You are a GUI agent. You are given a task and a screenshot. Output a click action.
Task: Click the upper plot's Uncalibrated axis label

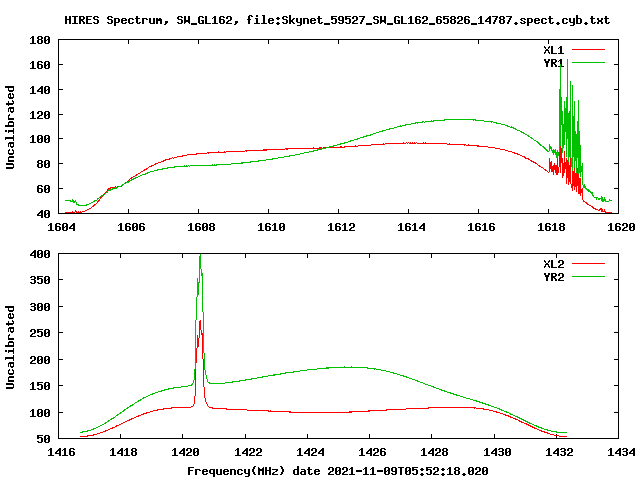point(10,127)
